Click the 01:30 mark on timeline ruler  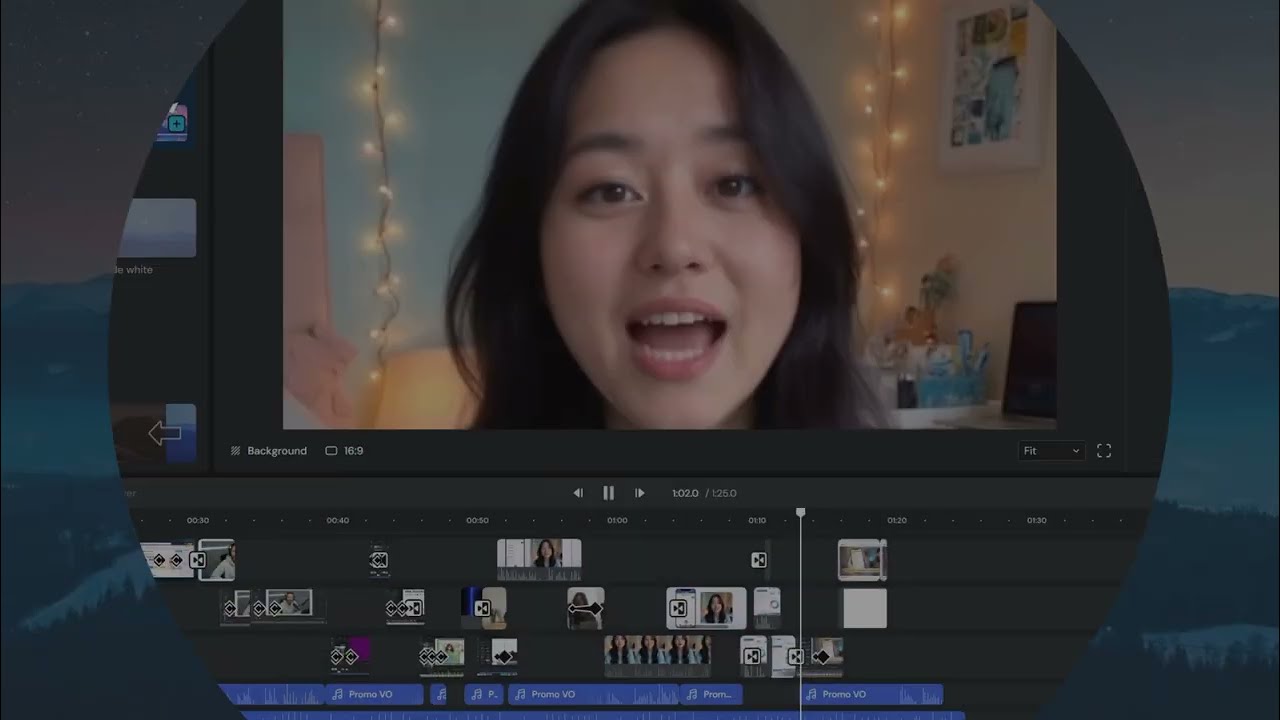click(1037, 520)
